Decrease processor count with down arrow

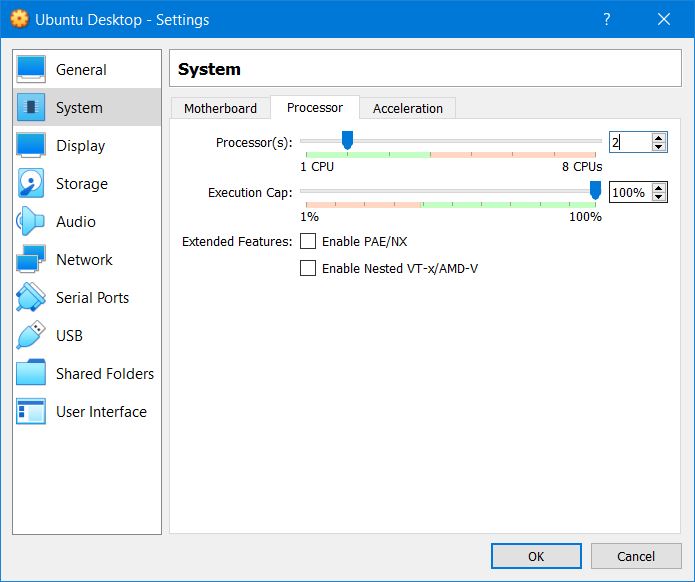(x=658, y=148)
